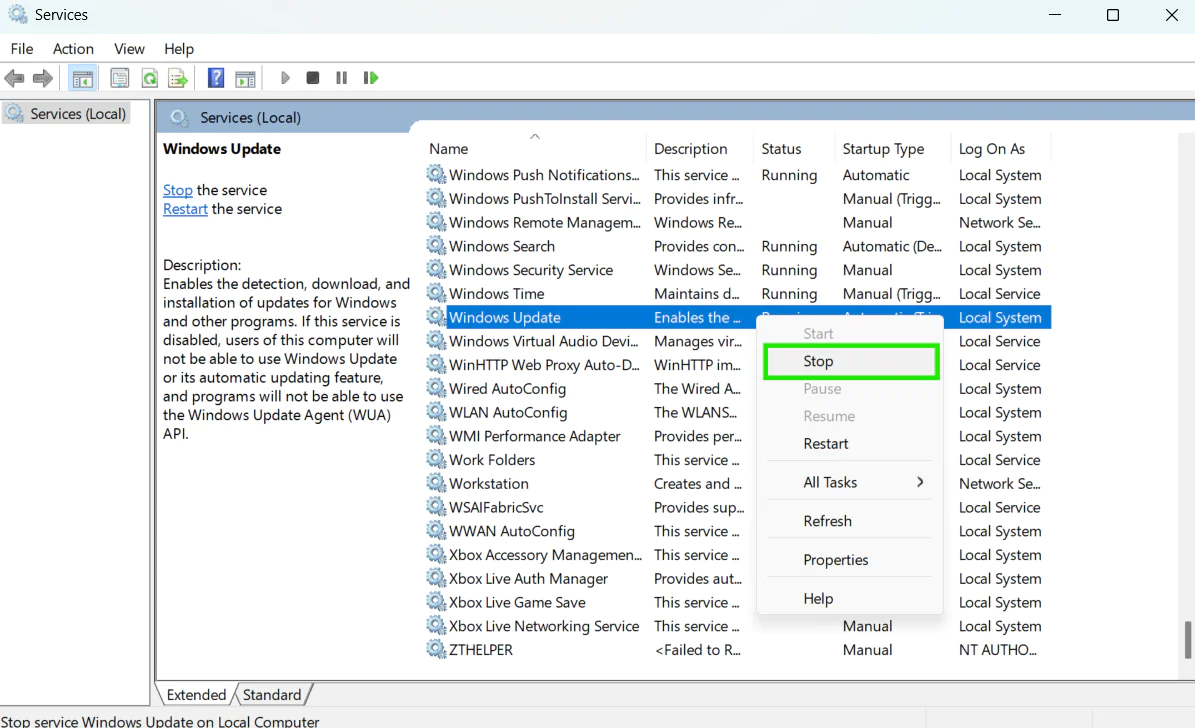Click the Stop Service square toolbar button
This screenshot has width=1195, height=728.
pyautogui.click(x=312, y=78)
